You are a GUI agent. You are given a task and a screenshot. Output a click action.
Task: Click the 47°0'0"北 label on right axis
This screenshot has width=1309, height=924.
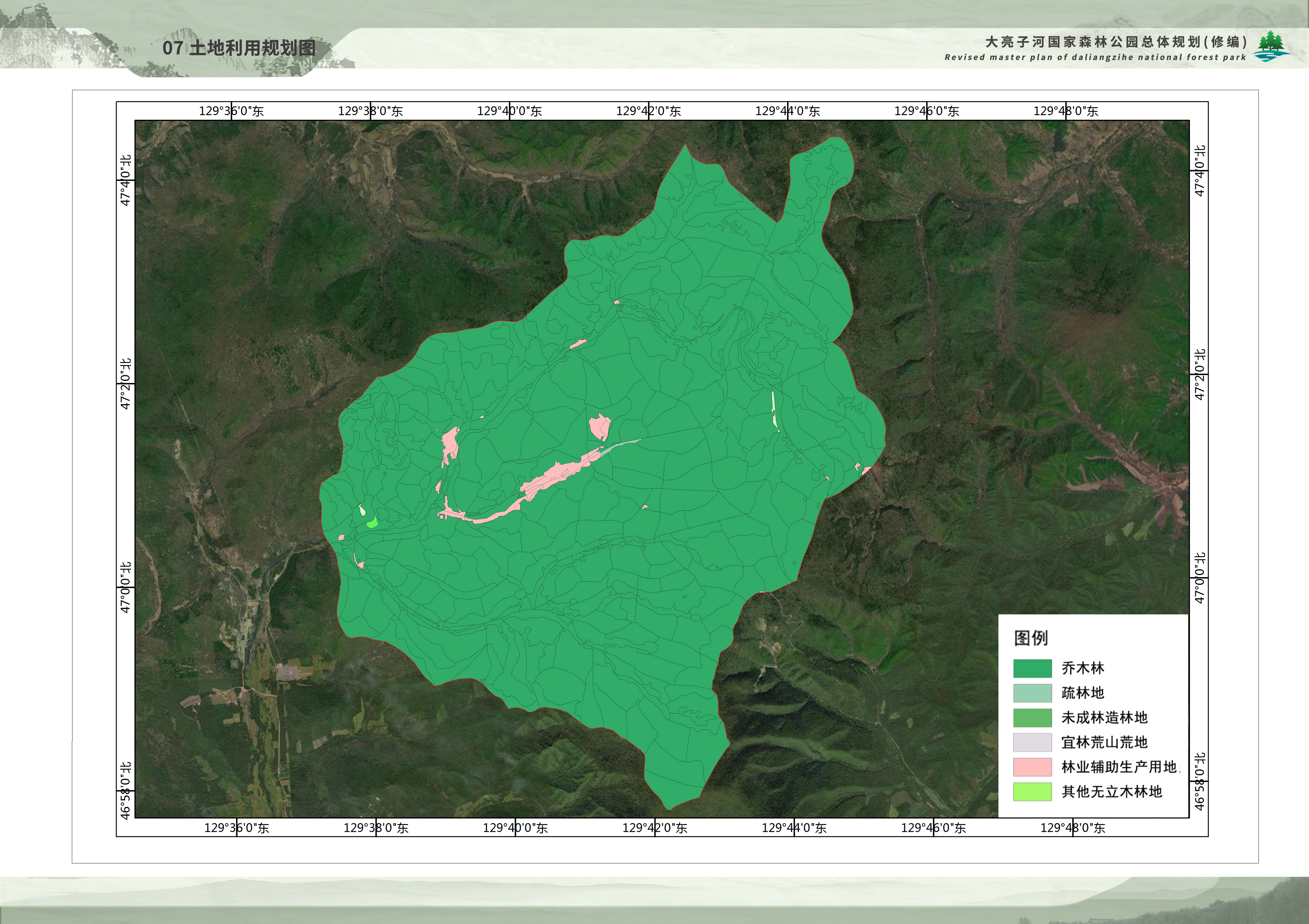(x=1200, y=578)
